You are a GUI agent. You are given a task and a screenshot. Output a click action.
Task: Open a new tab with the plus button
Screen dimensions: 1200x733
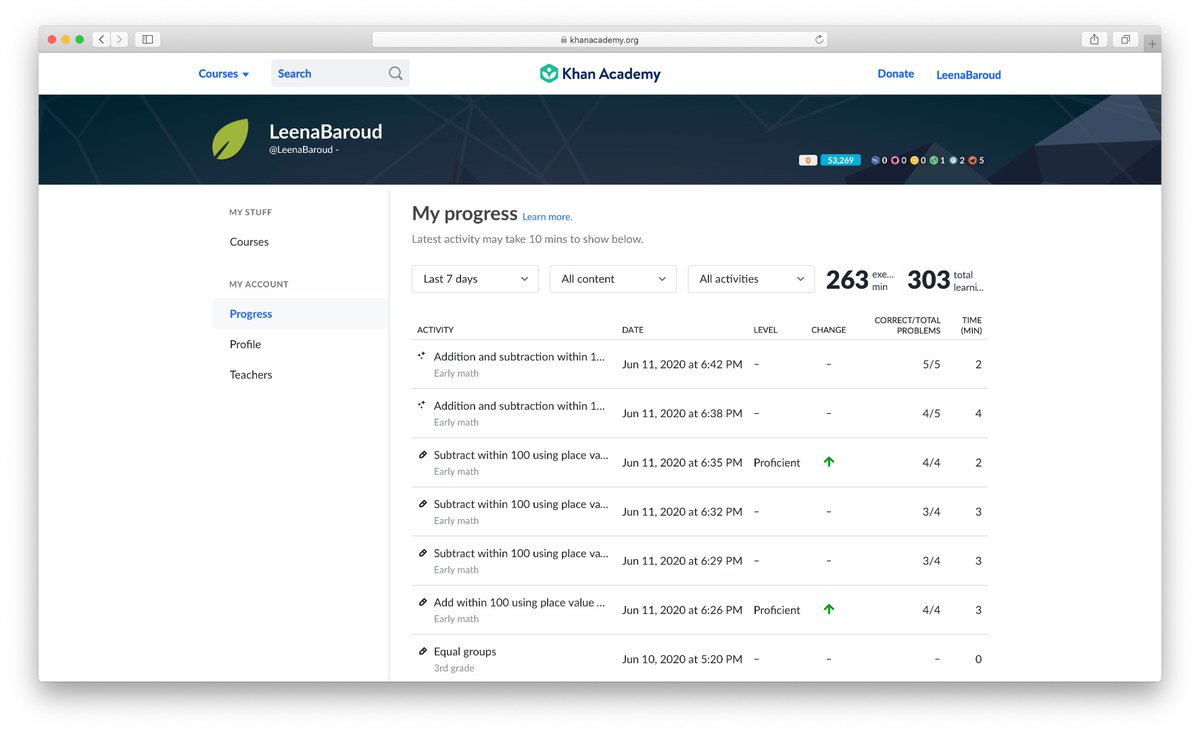[x=1152, y=43]
